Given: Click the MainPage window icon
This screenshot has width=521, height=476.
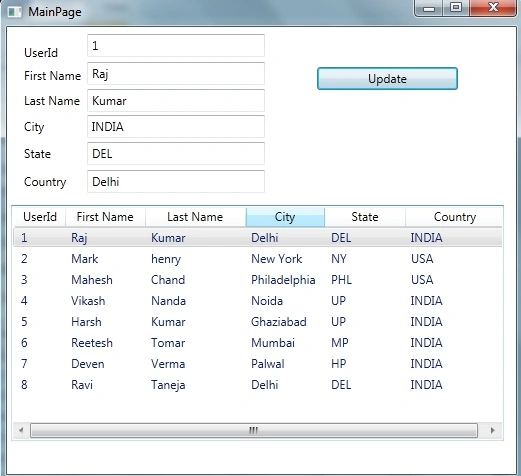Looking at the screenshot, I should pos(14,12).
